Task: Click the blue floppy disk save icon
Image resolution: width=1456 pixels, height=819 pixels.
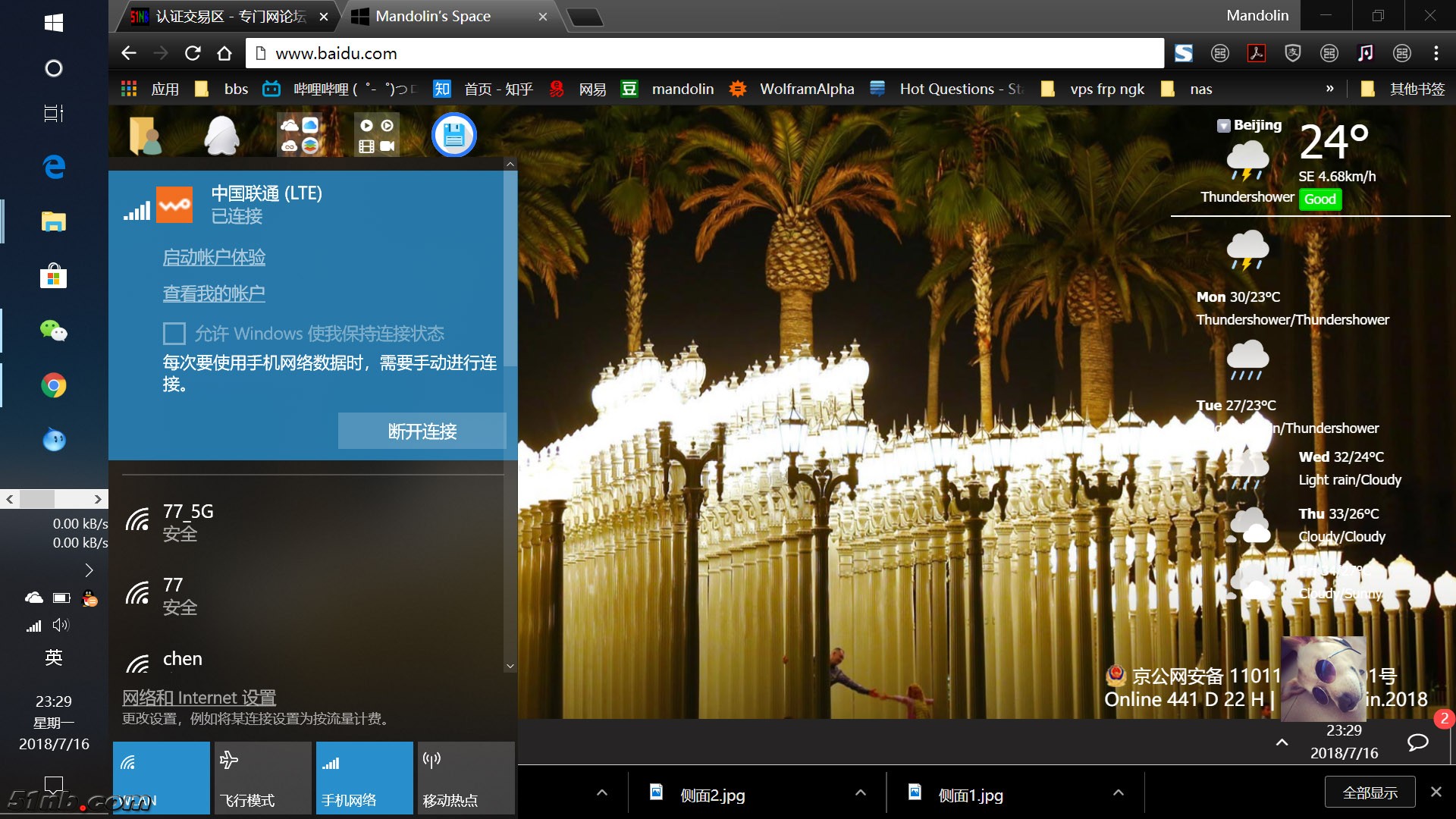Action: [453, 135]
